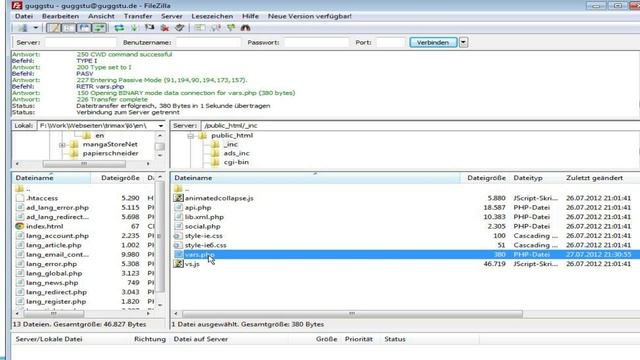The image size is (640, 360).
Task: Select papierschneider folder in local tree
Action: [110, 153]
